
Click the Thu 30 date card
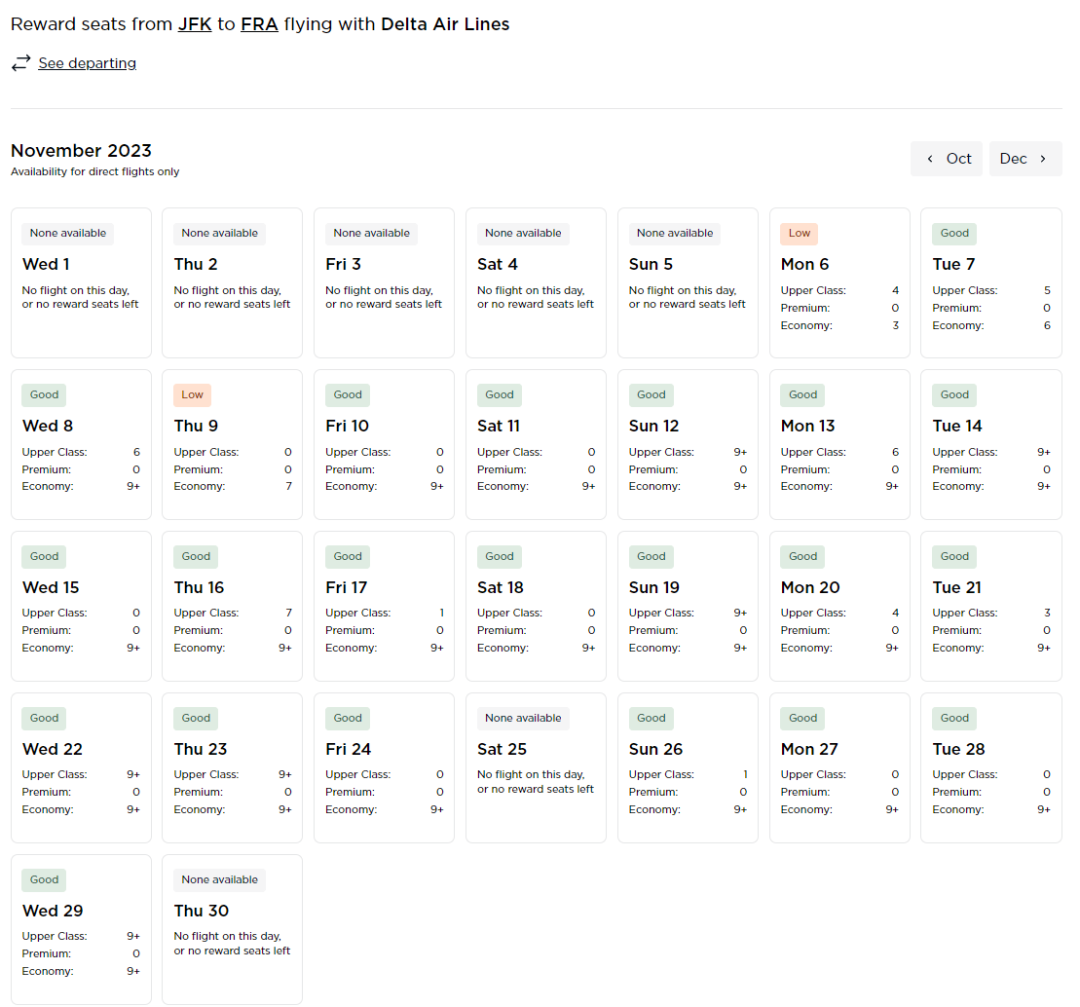232,929
